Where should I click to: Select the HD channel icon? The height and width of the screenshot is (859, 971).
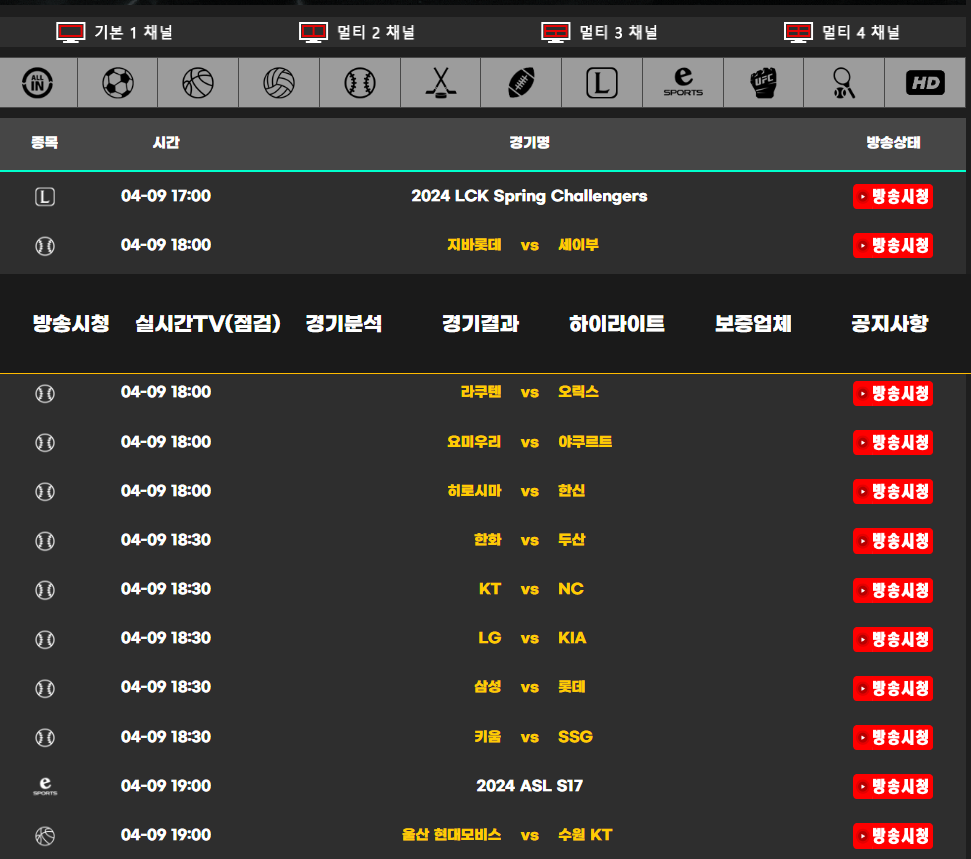pos(925,82)
